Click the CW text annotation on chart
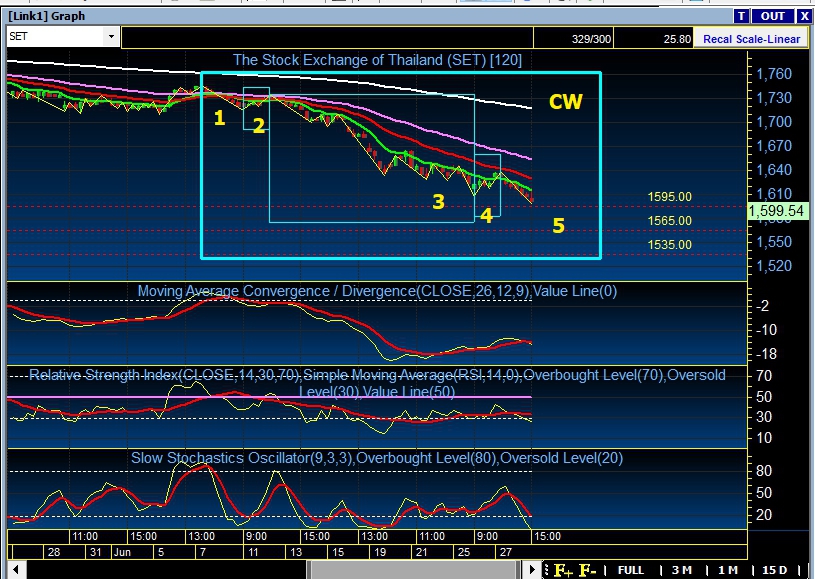The image size is (815, 579). tap(566, 102)
